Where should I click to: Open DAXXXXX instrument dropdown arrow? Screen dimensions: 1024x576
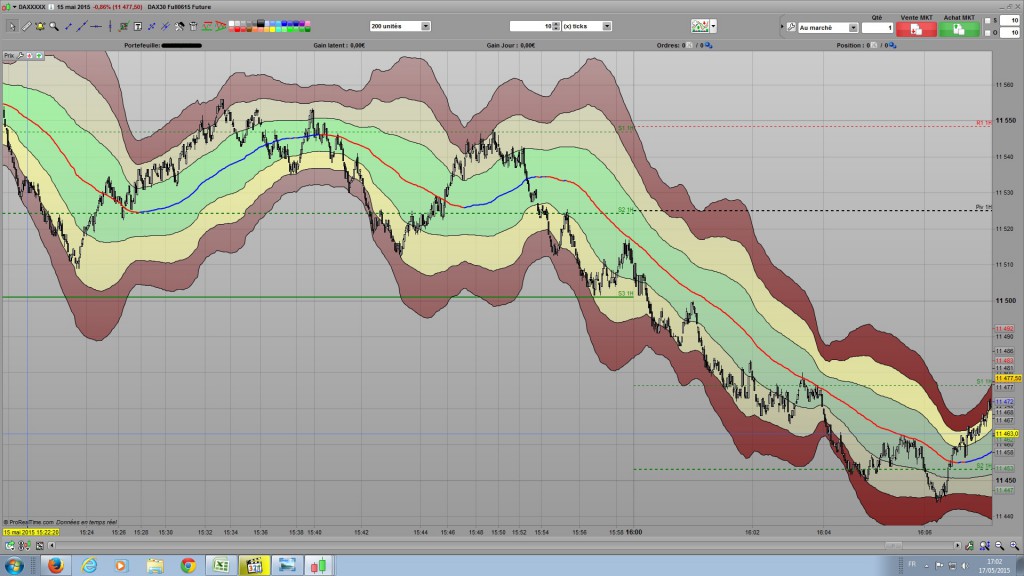14,7
